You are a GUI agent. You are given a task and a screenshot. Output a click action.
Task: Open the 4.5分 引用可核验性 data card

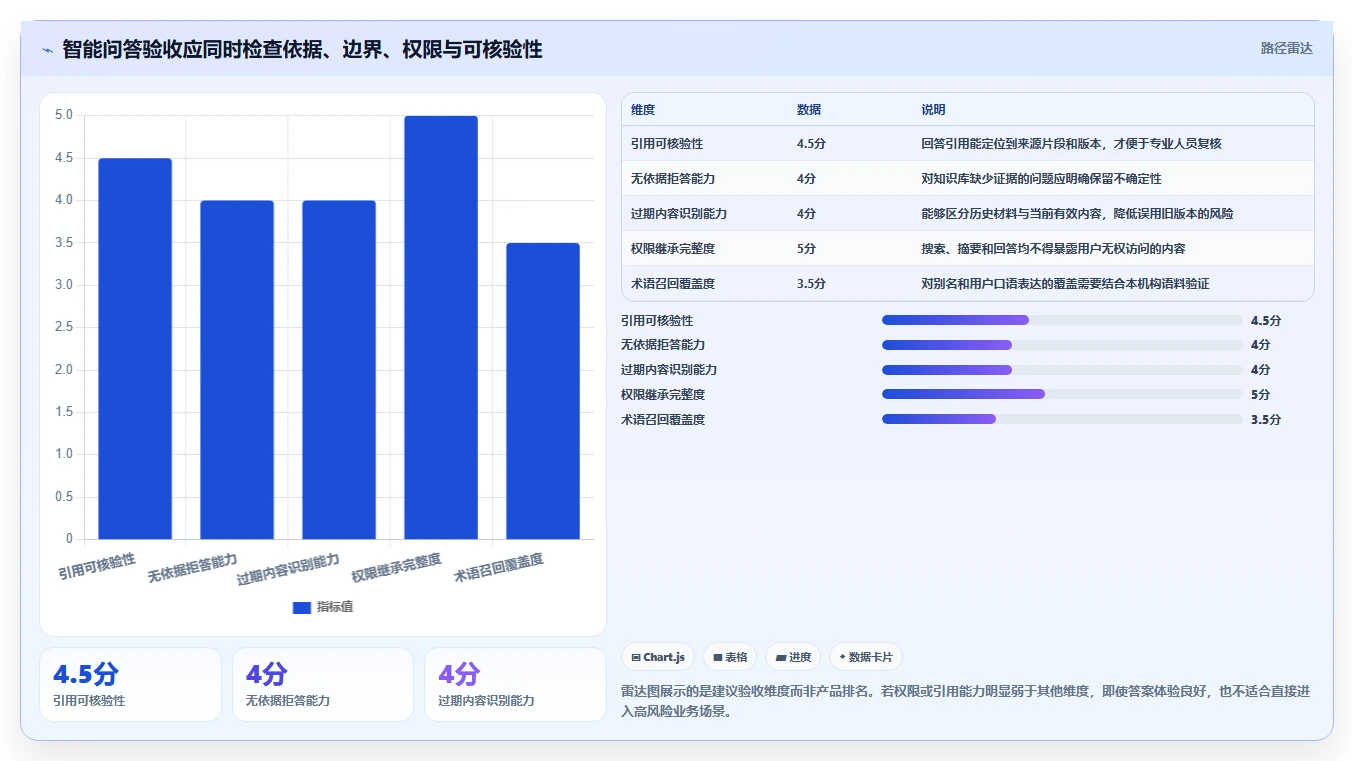tap(130, 684)
